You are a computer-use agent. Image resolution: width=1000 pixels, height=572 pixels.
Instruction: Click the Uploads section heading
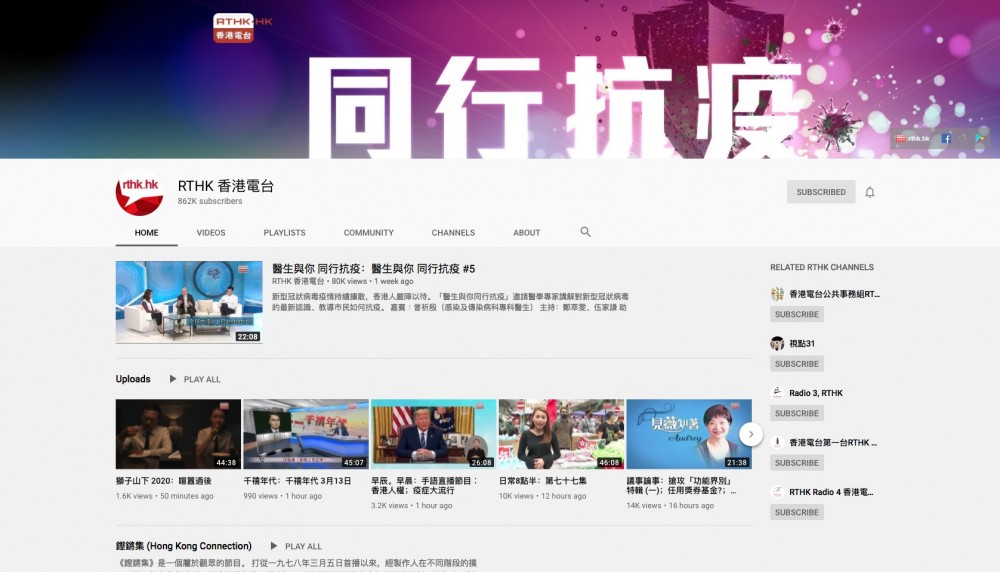coord(133,379)
